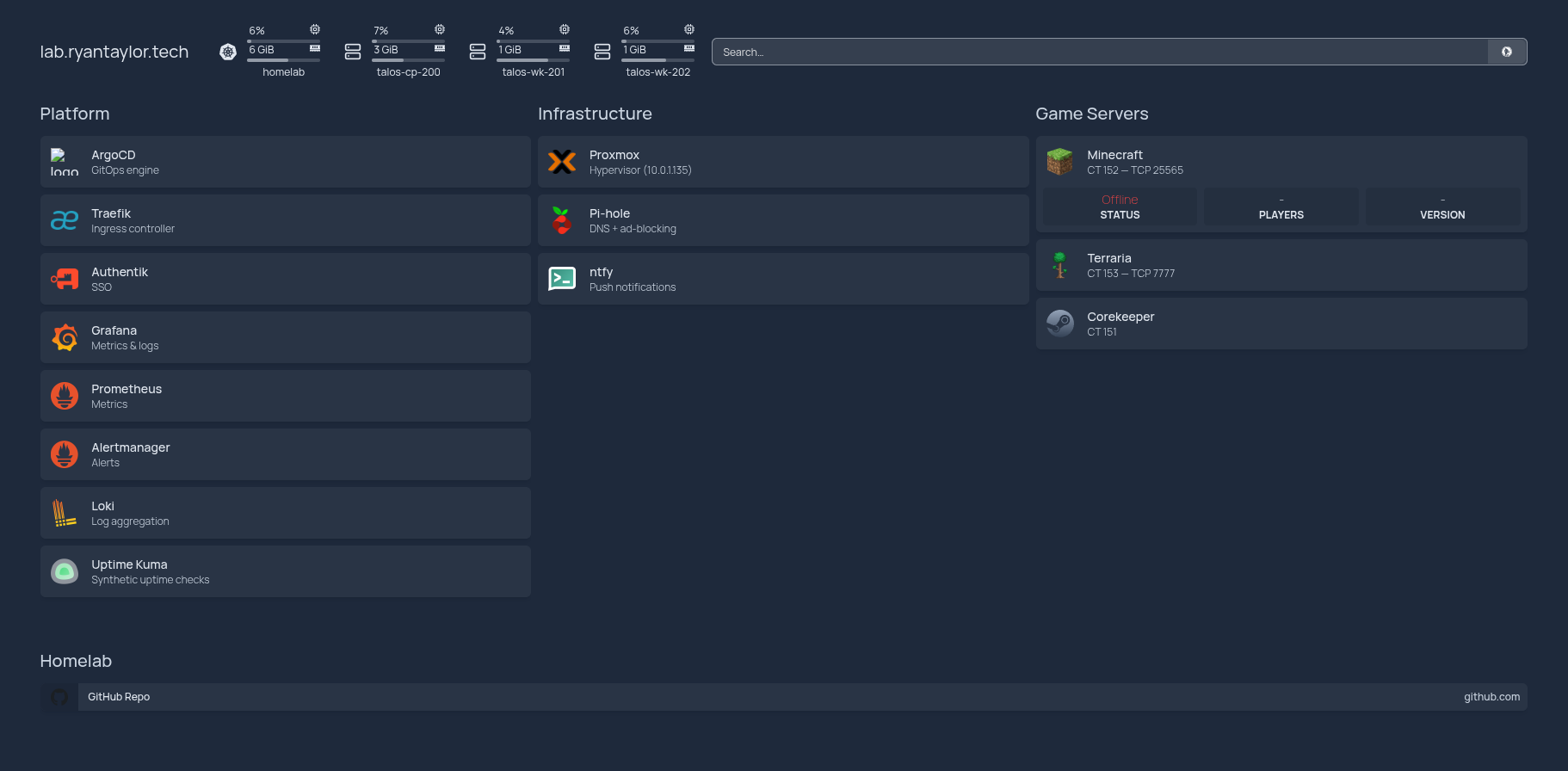
Task: Click the Prometheus flame logo icon
Action: tap(65, 396)
